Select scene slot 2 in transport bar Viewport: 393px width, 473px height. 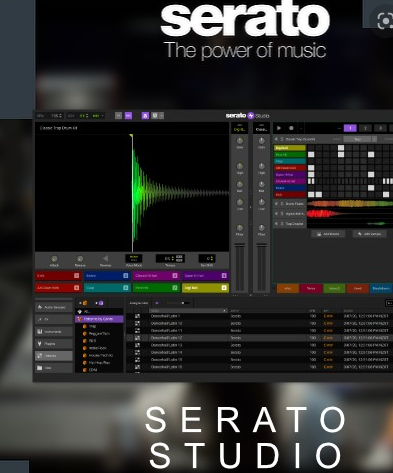click(365, 128)
